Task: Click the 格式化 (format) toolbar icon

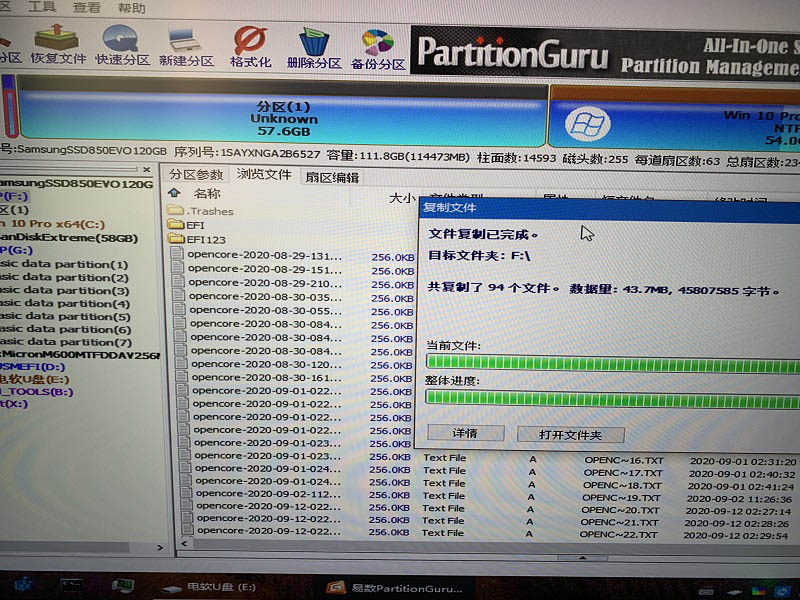Action: click(x=250, y=47)
